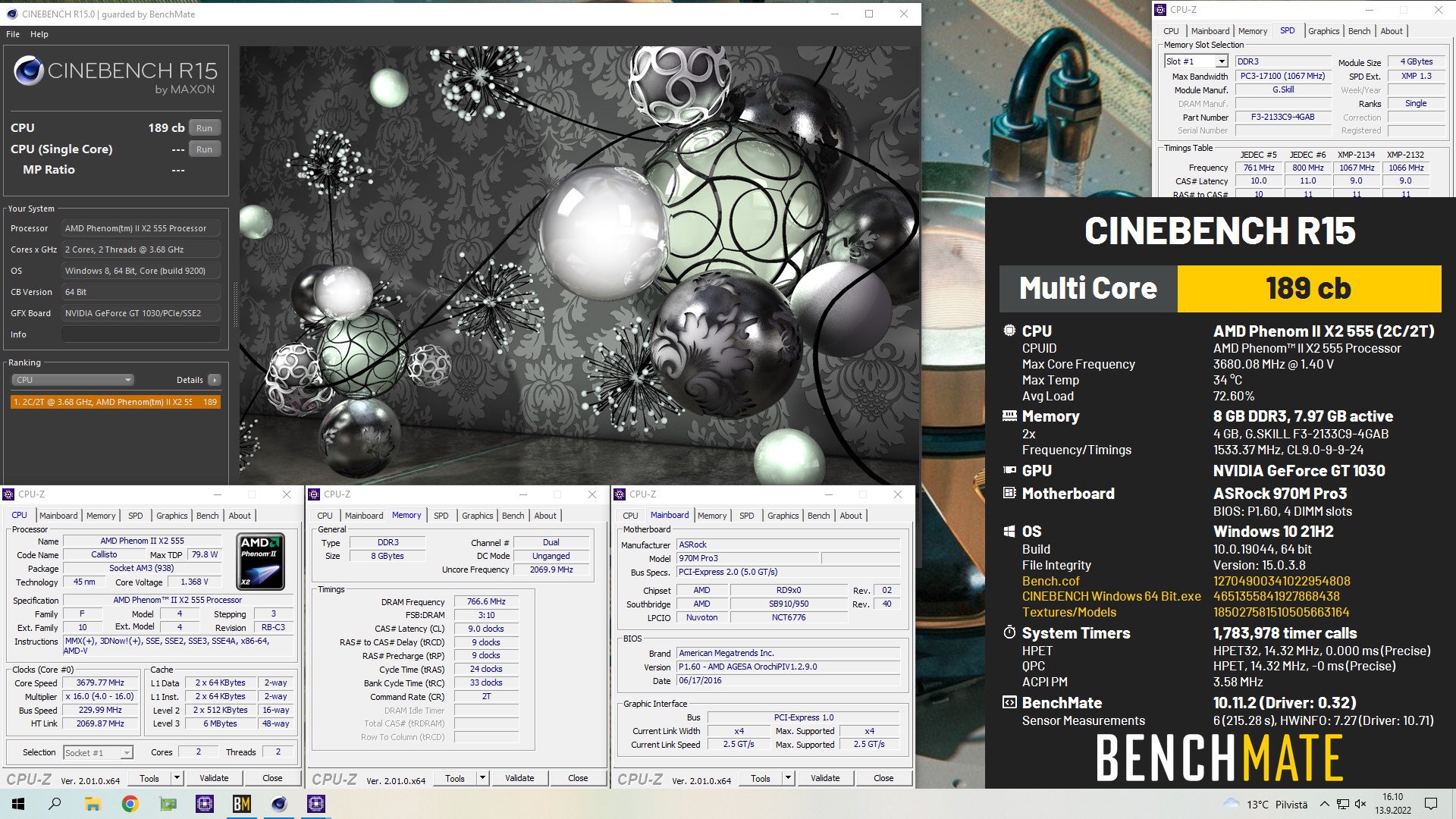The width and height of the screenshot is (1456, 819).
Task: Click the BIOS Version P1.60 field
Action: [x=789, y=667]
